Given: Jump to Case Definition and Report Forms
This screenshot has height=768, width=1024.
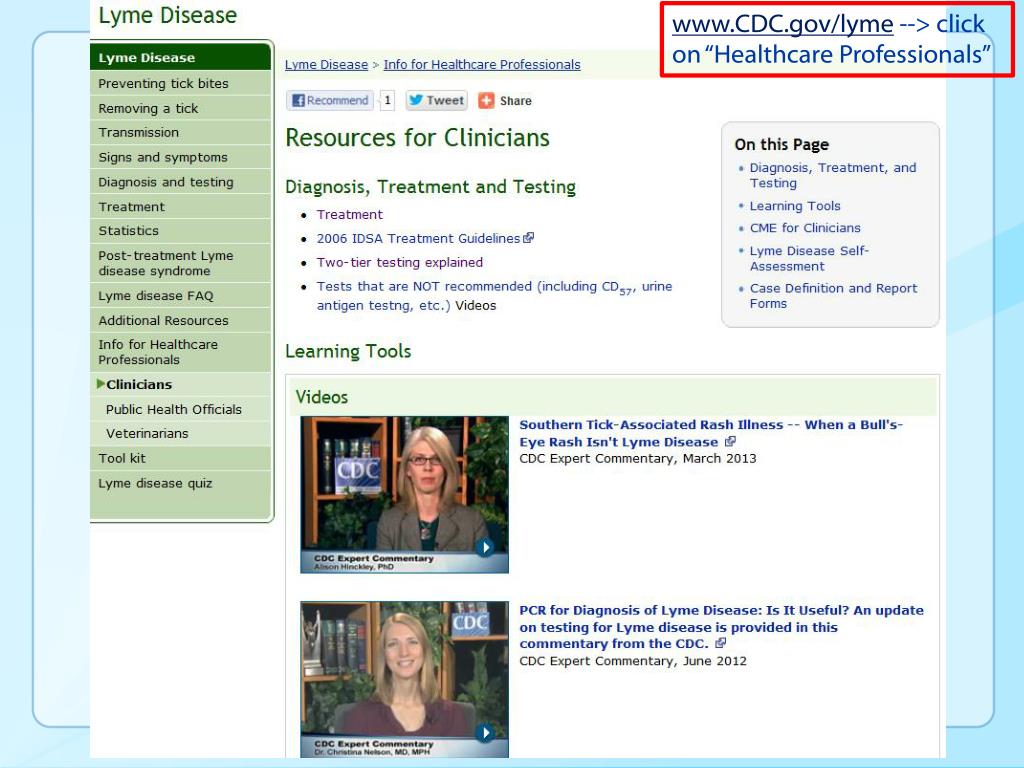Looking at the screenshot, I should [x=833, y=296].
